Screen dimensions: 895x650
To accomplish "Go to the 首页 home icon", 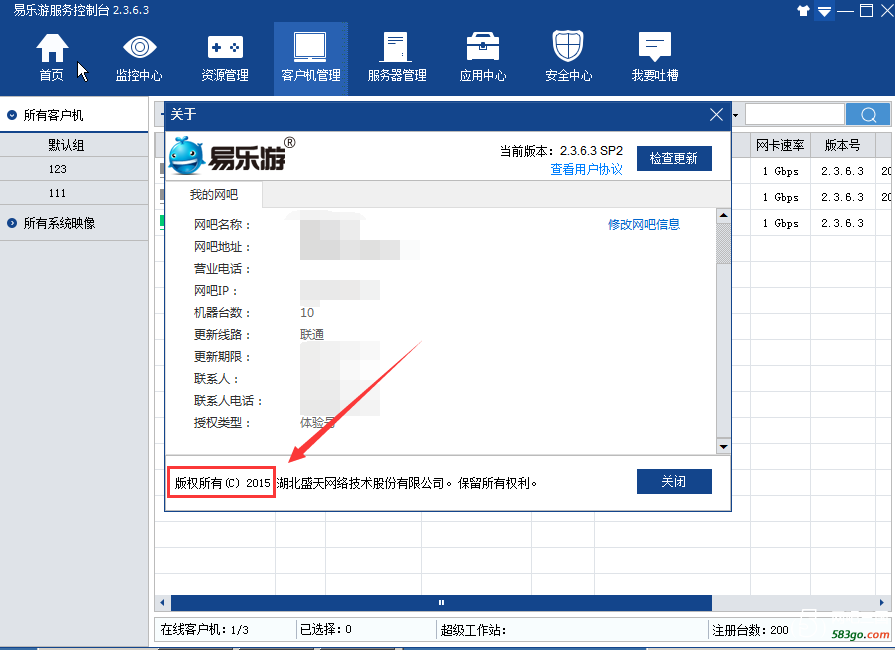I will 52,58.
